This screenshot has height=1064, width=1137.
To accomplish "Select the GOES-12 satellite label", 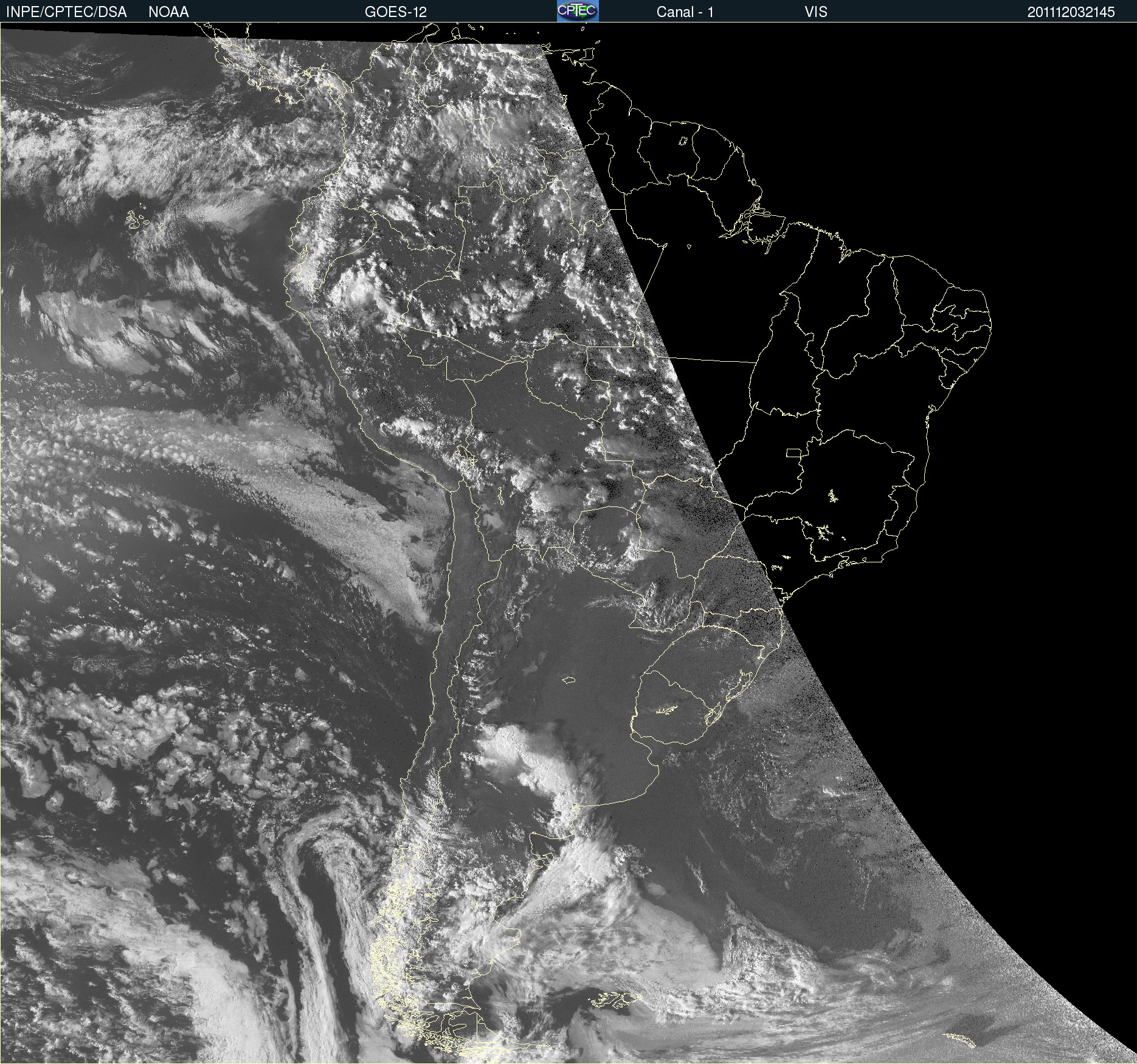I will pyautogui.click(x=396, y=12).
